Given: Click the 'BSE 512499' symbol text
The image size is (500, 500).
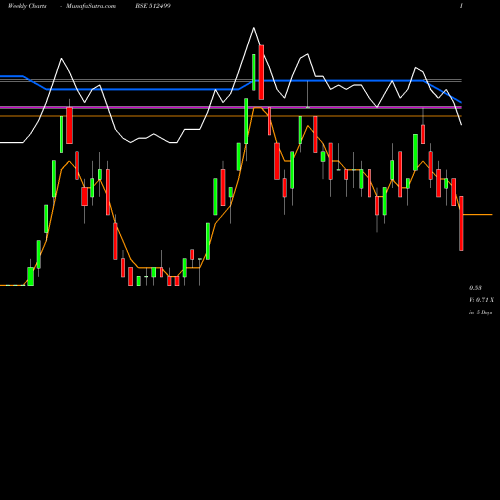Looking at the screenshot, I should point(153,6).
